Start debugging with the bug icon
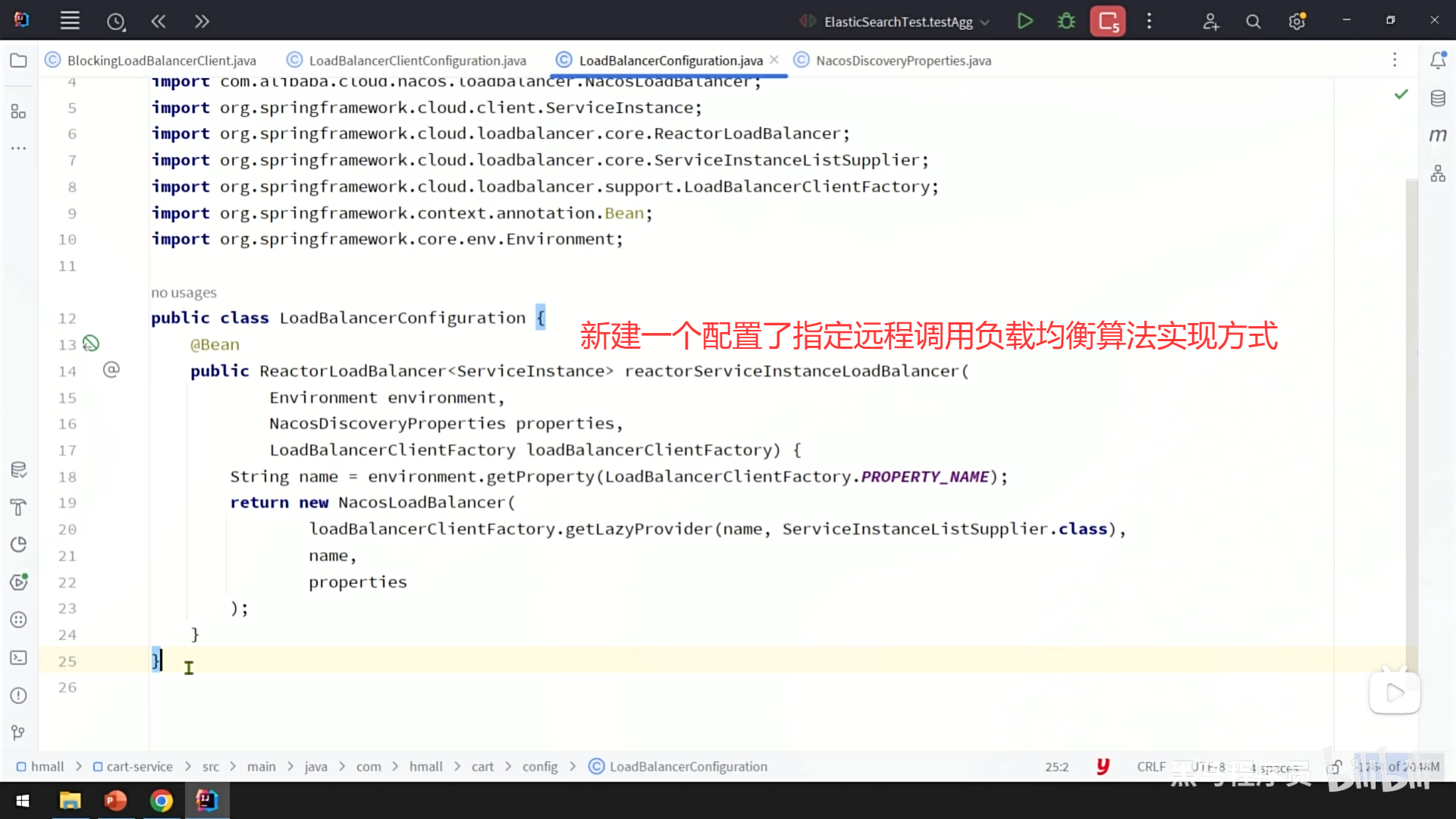 1066,21
